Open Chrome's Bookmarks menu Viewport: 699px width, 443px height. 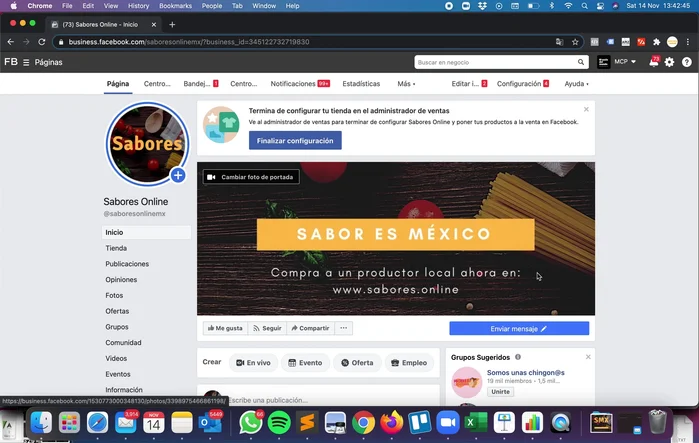tap(175, 6)
